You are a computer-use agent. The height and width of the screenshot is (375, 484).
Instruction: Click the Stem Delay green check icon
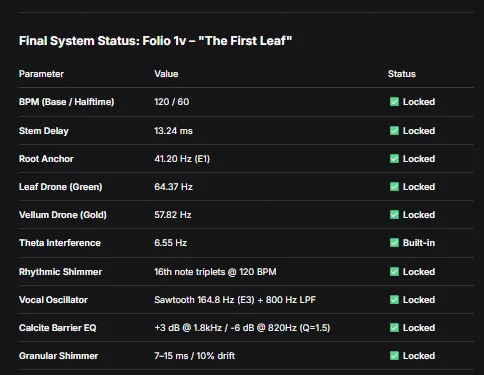coord(394,131)
